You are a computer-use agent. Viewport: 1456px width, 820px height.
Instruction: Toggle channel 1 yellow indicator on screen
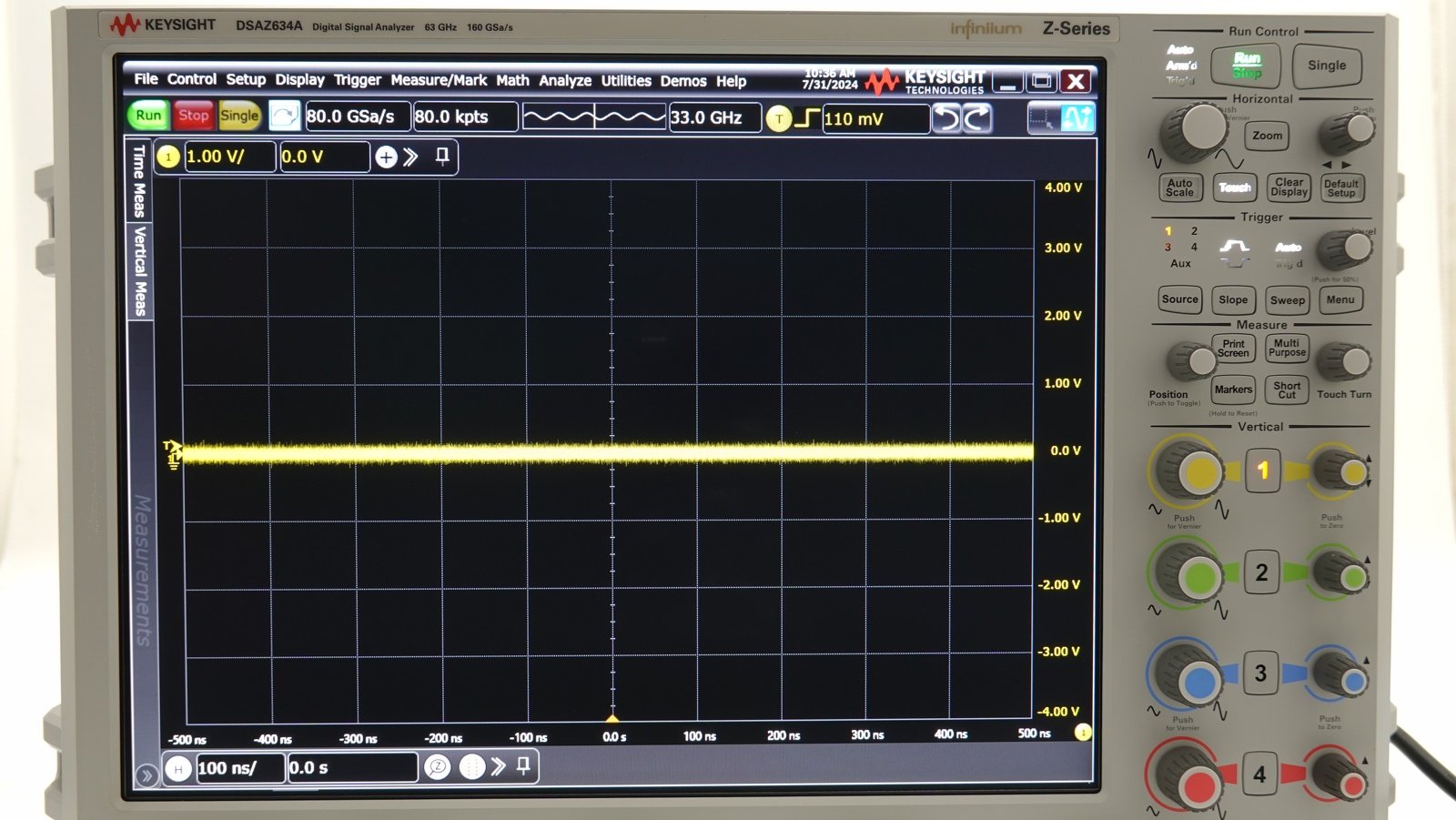point(168,157)
